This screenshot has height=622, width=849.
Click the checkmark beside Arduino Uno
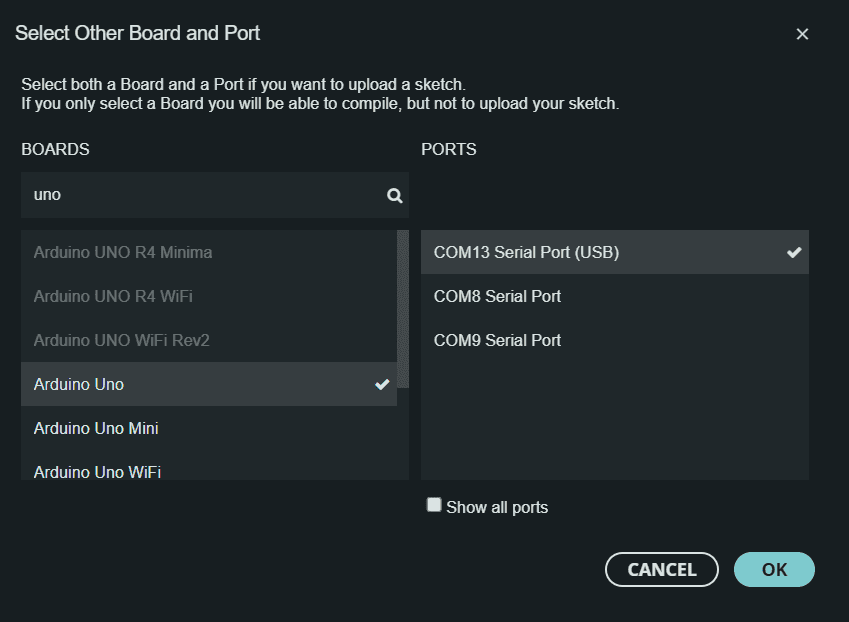pos(382,384)
